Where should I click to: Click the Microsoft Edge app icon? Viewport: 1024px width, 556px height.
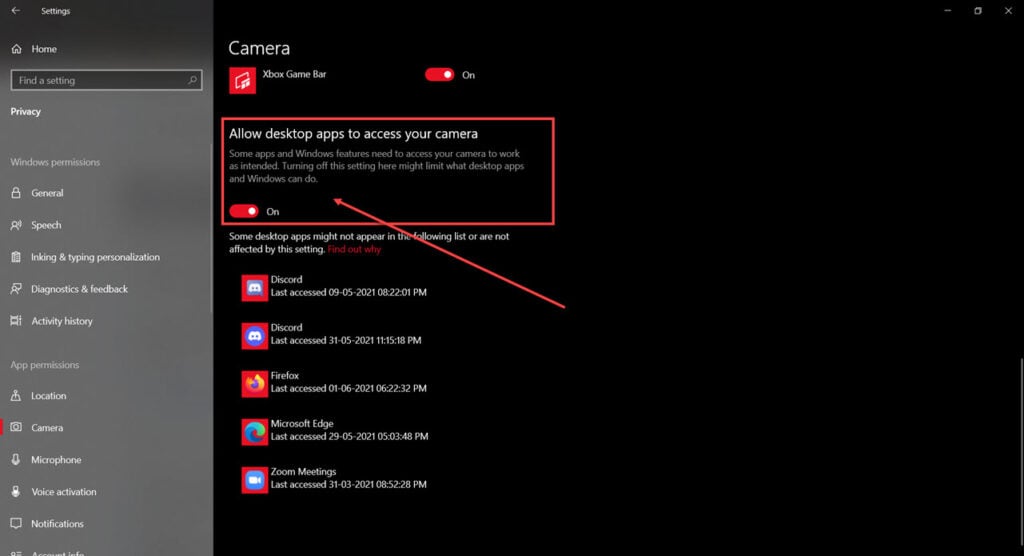[x=255, y=432]
